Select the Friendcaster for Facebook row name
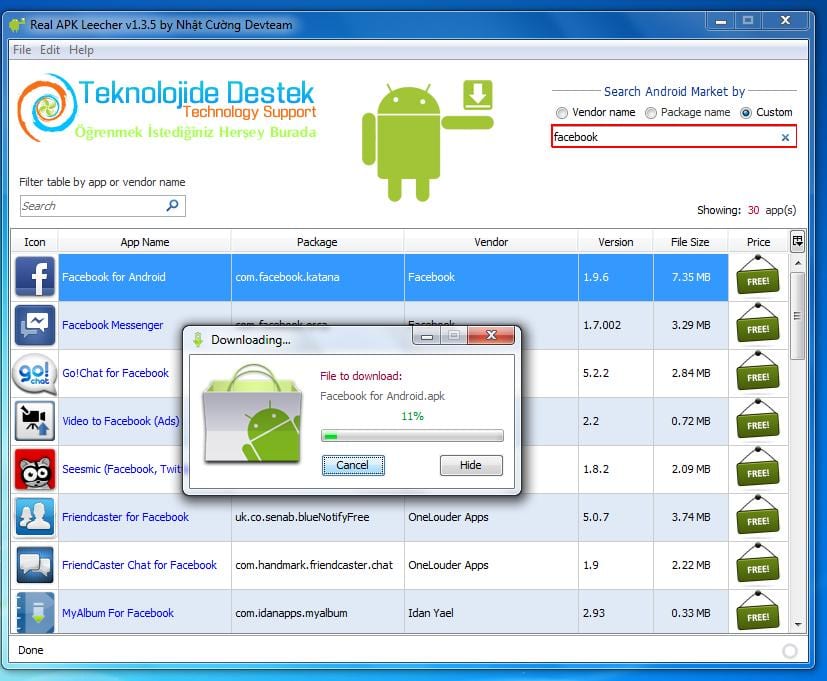 click(126, 517)
